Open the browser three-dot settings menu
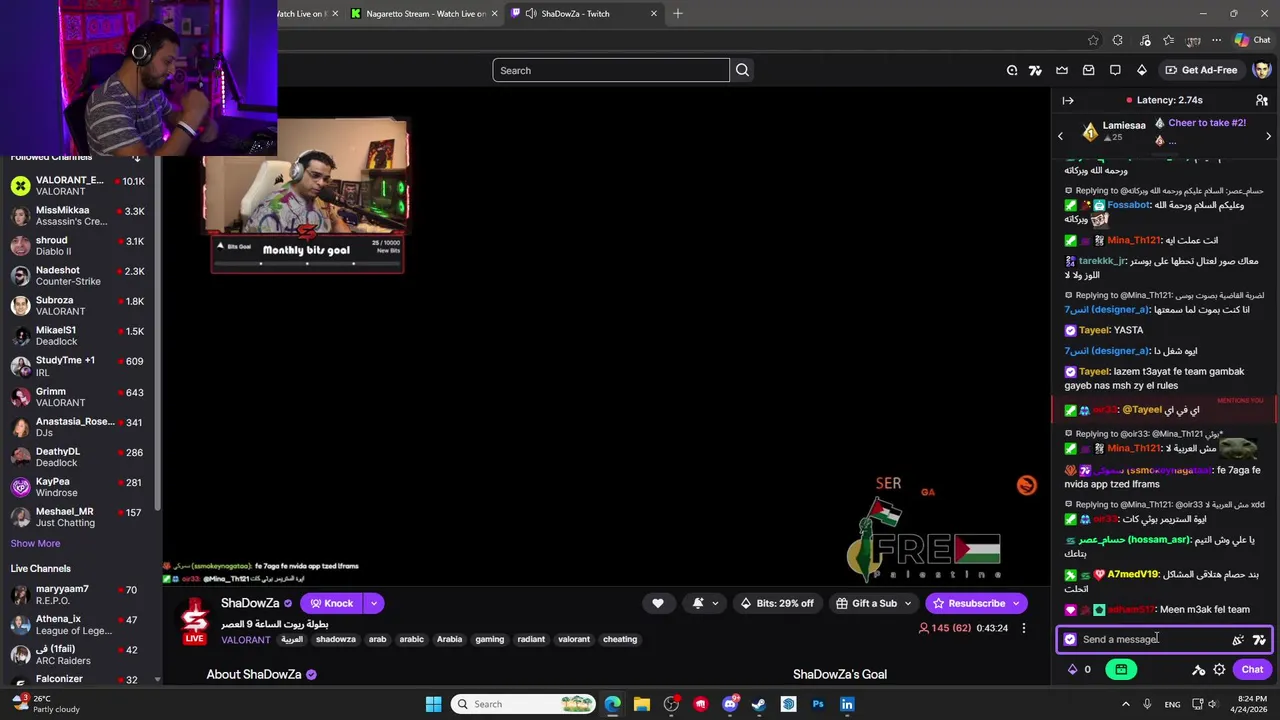Screen dimensions: 1280x720 [1216, 40]
